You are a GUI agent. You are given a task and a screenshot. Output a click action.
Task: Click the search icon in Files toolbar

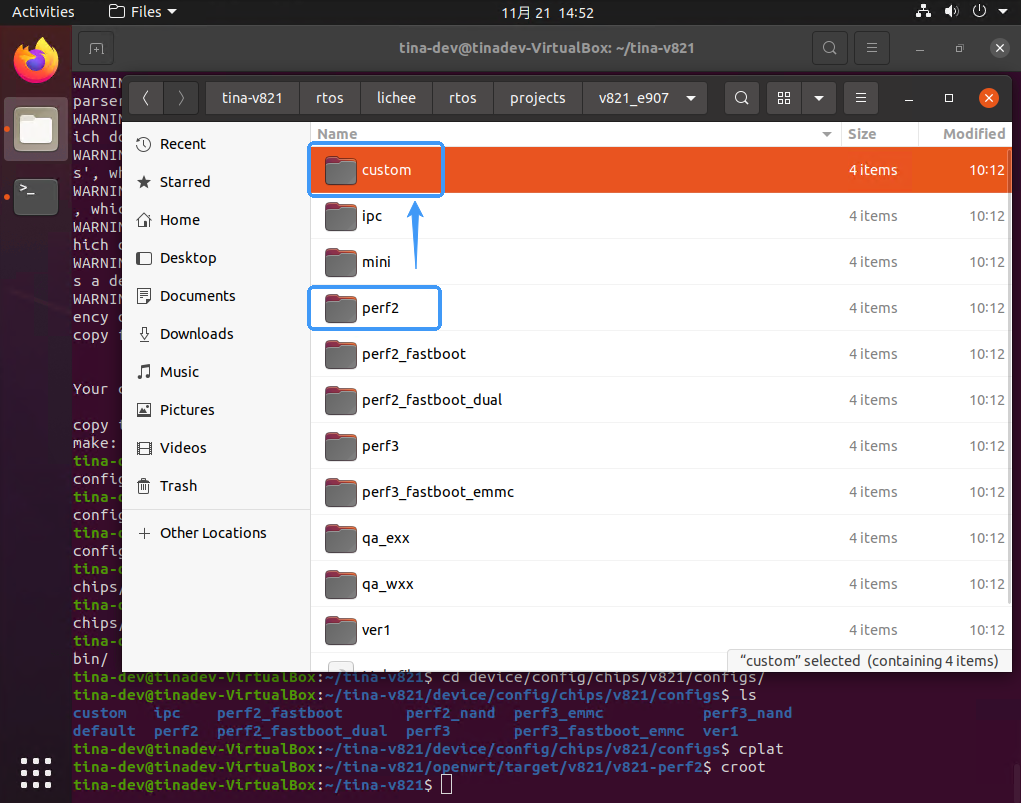[741, 98]
